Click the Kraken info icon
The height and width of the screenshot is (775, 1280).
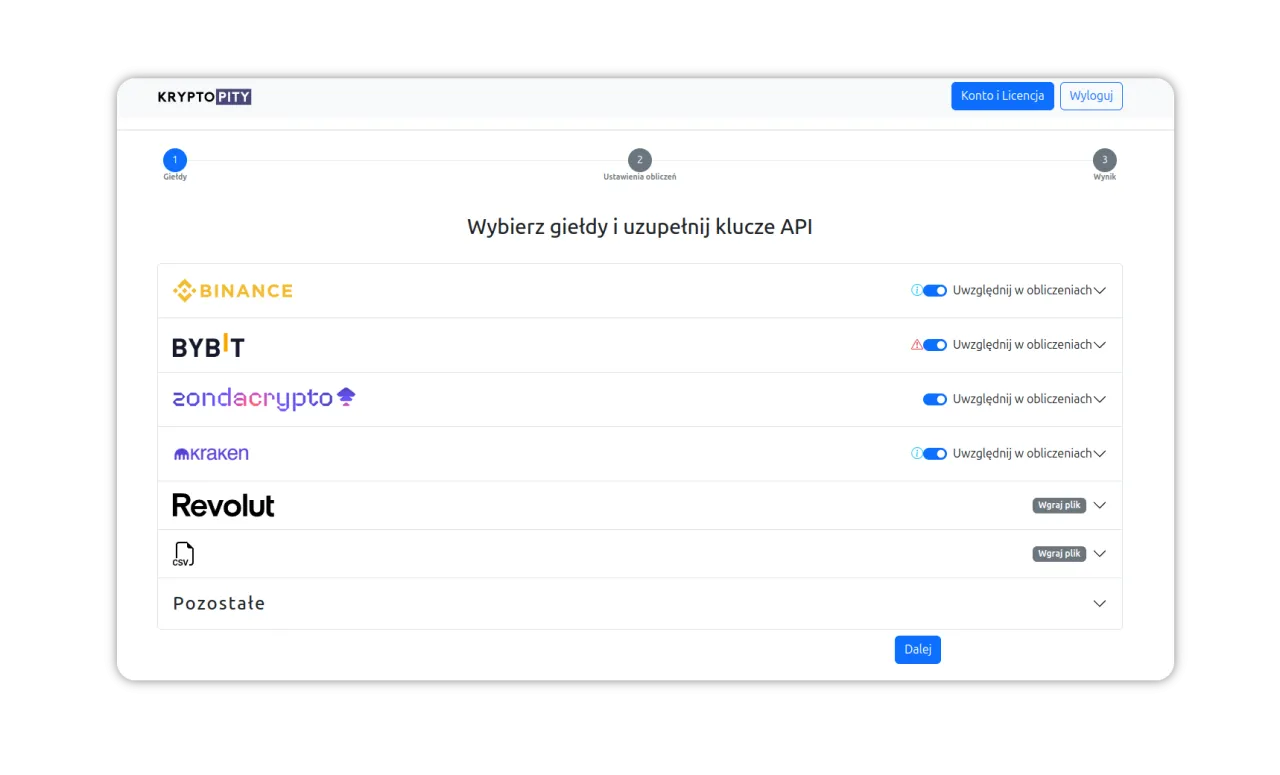click(916, 453)
